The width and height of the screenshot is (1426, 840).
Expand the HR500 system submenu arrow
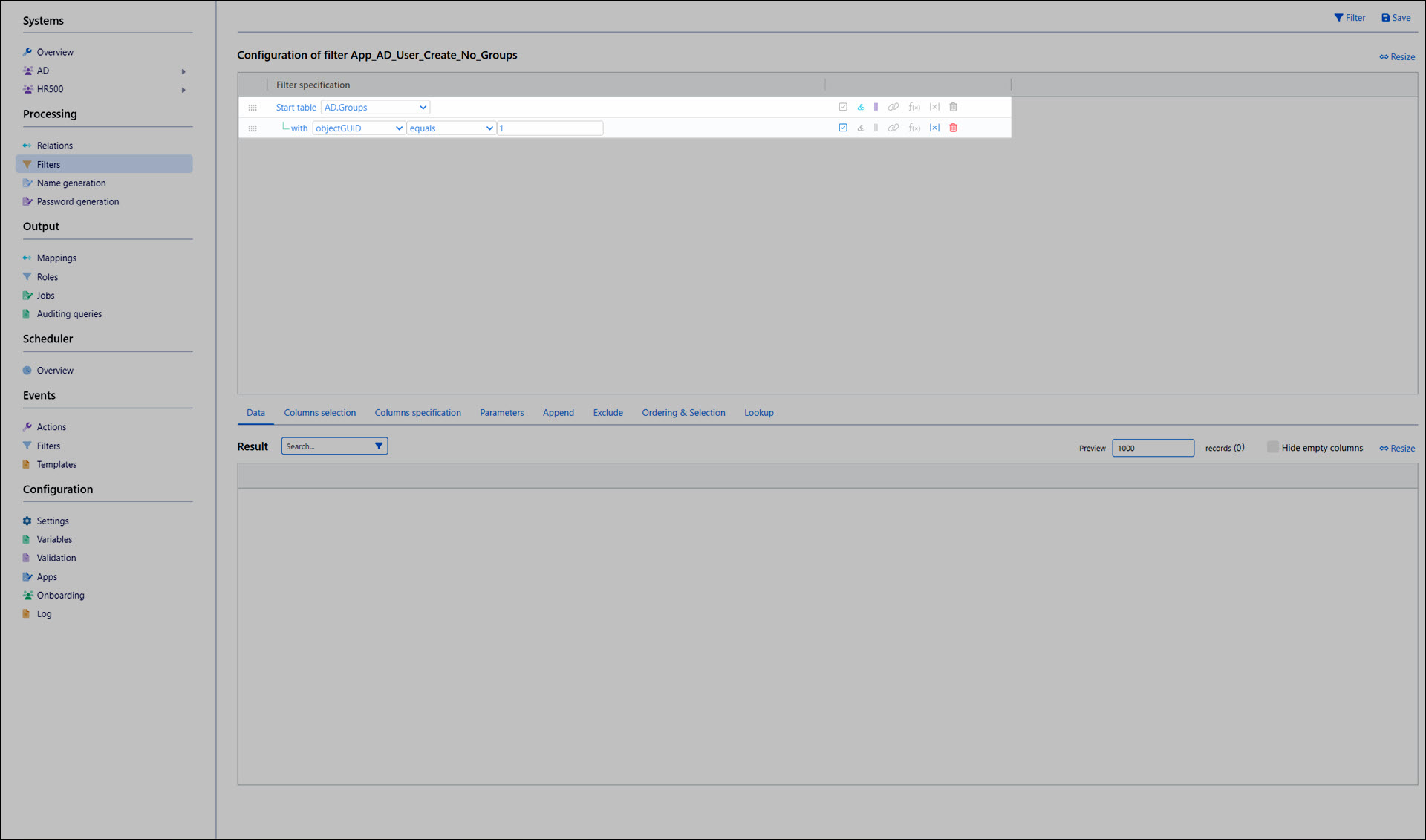183,90
